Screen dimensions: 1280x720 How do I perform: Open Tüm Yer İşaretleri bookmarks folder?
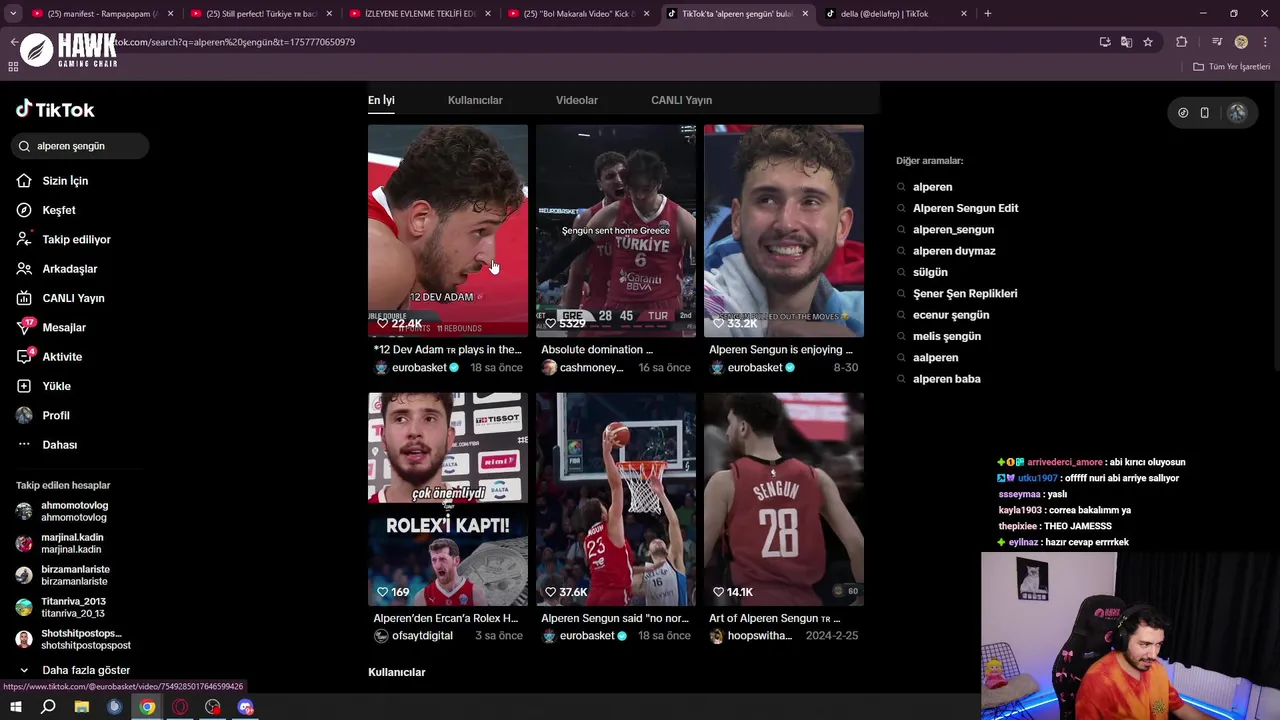click(x=1232, y=67)
